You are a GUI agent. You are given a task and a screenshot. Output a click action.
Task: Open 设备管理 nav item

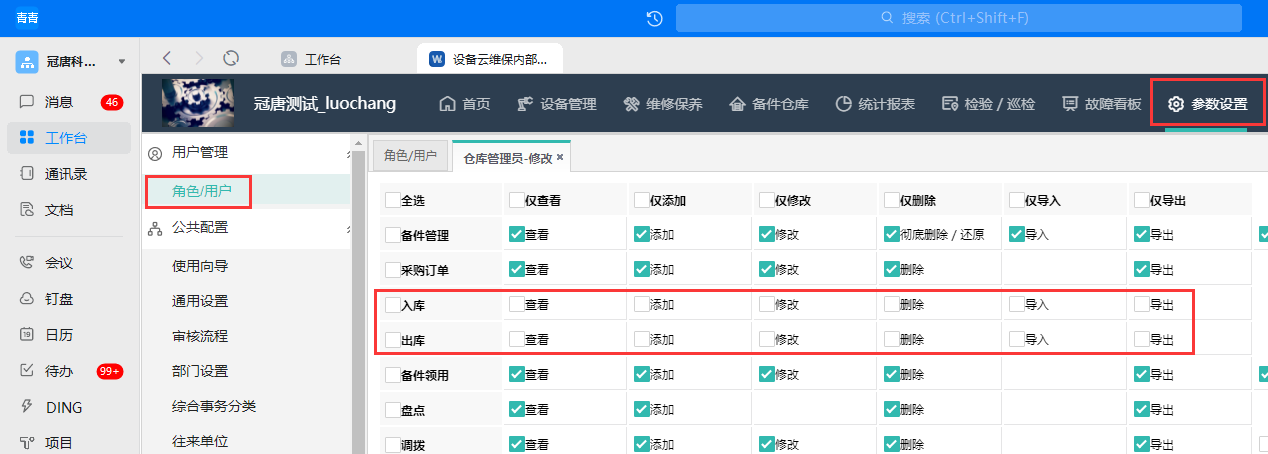tap(556, 104)
